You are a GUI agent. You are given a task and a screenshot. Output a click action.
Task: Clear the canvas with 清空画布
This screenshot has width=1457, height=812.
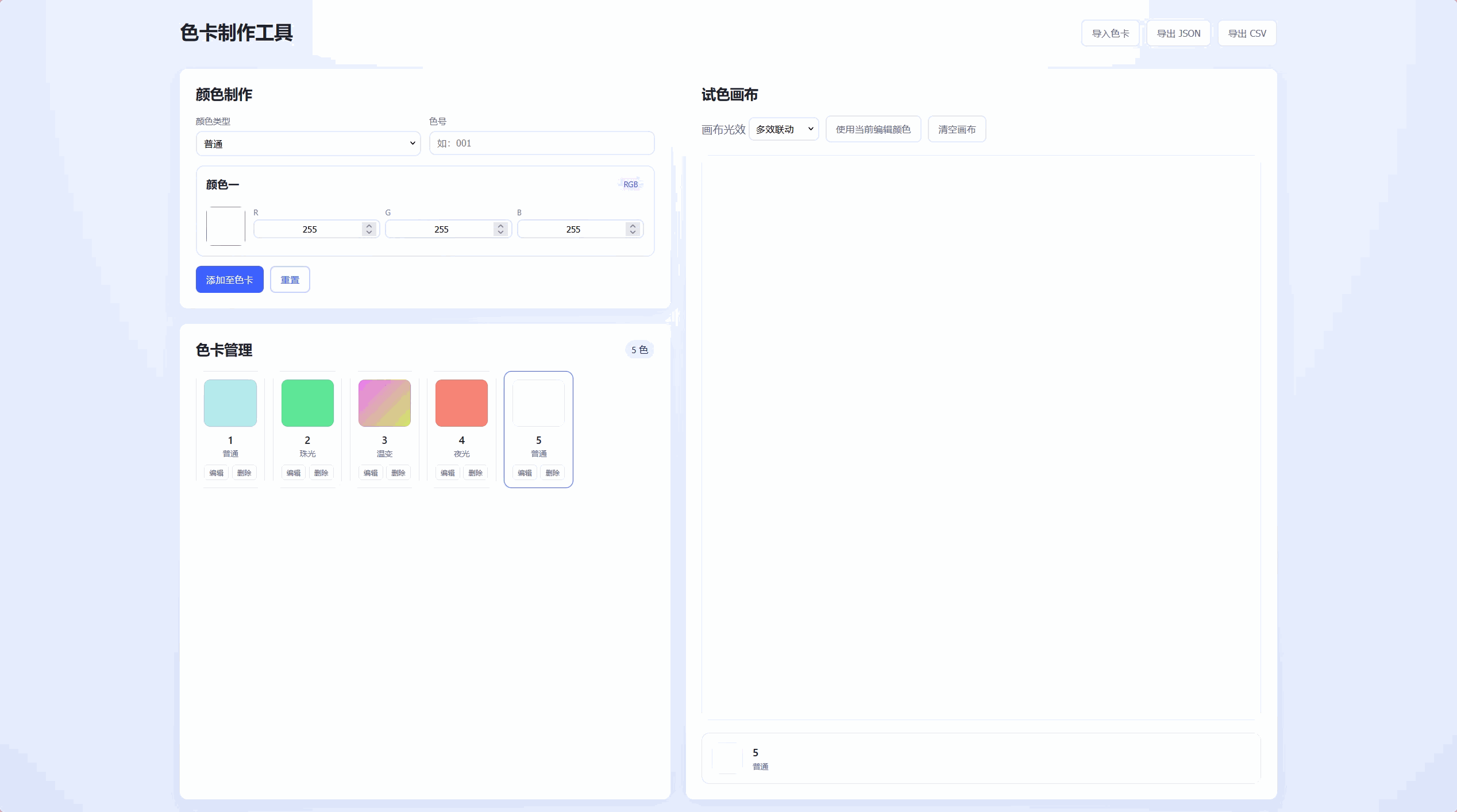[957, 129]
